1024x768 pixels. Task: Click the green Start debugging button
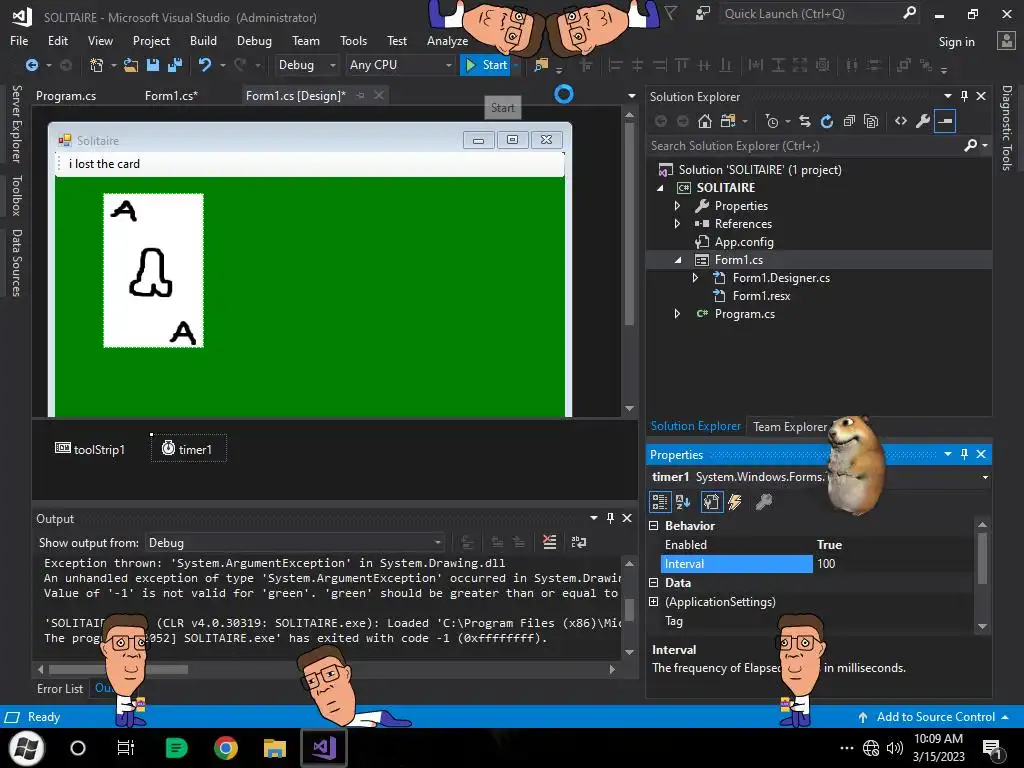[x=486, y=65]
